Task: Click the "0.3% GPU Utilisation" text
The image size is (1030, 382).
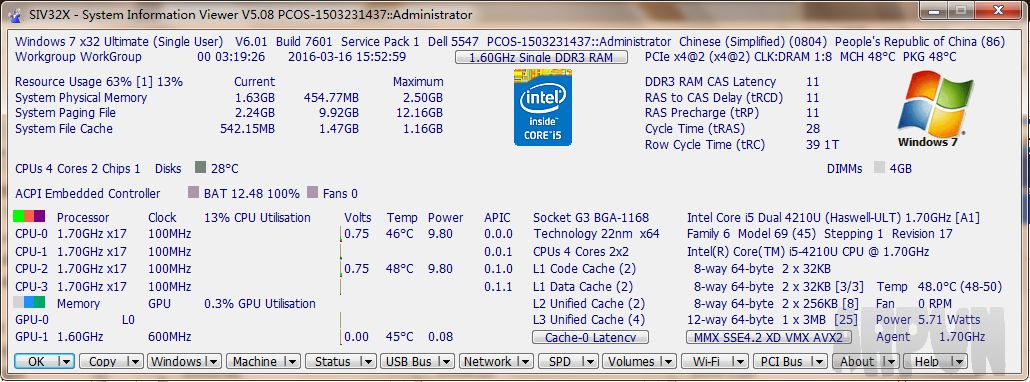Action: point(259,303)
